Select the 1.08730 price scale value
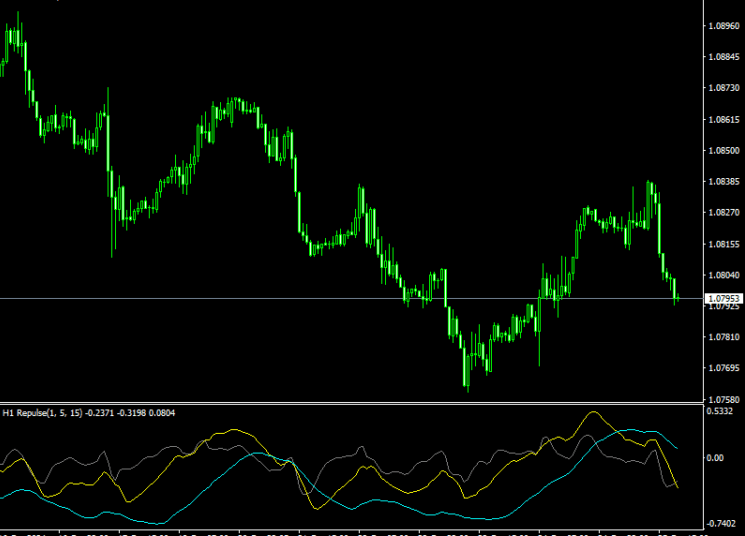The height and width of the screenshot is (536, 745). (724, 88)
